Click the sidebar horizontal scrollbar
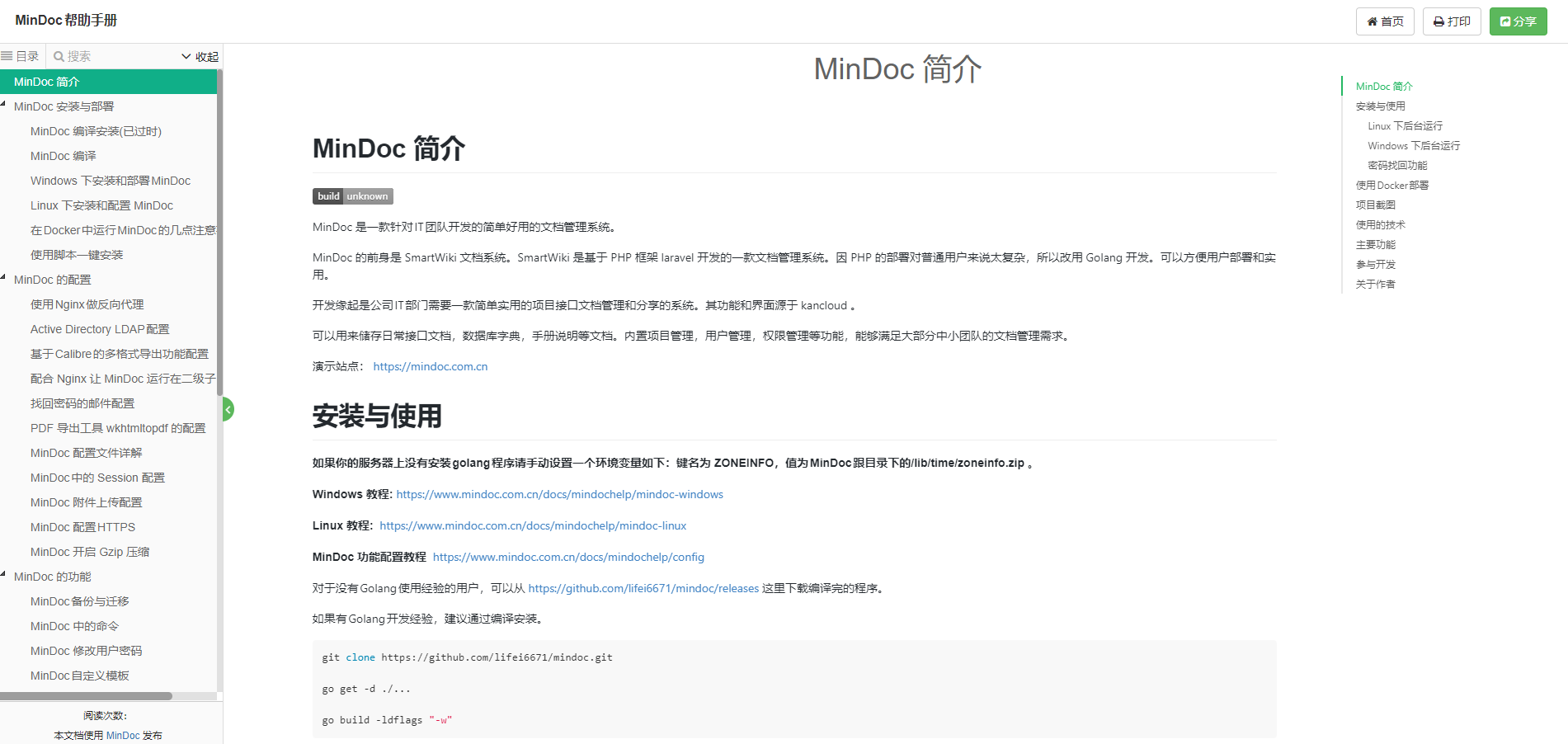Screen dimensions: 1568x744 click(87, 696)
